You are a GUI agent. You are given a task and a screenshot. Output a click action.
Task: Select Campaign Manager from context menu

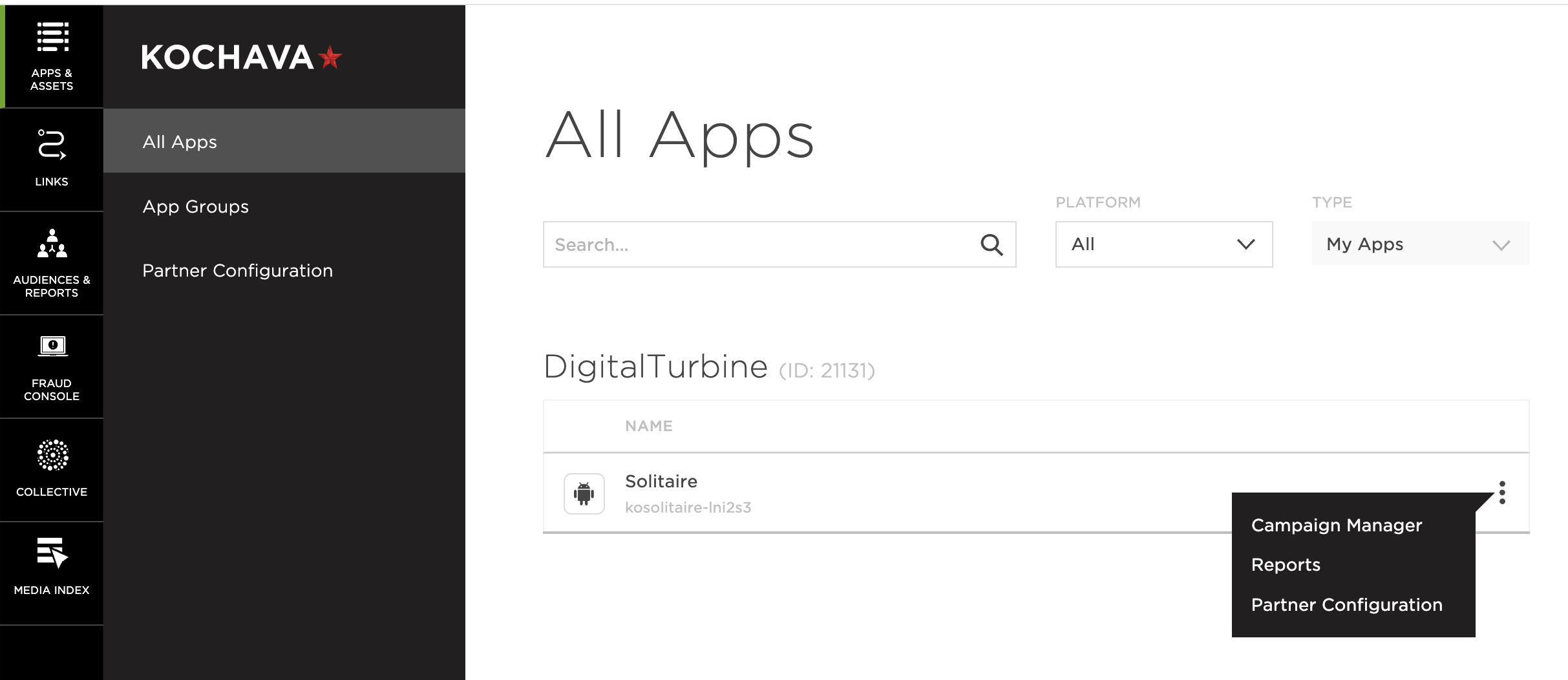(x=1335, y=525)
